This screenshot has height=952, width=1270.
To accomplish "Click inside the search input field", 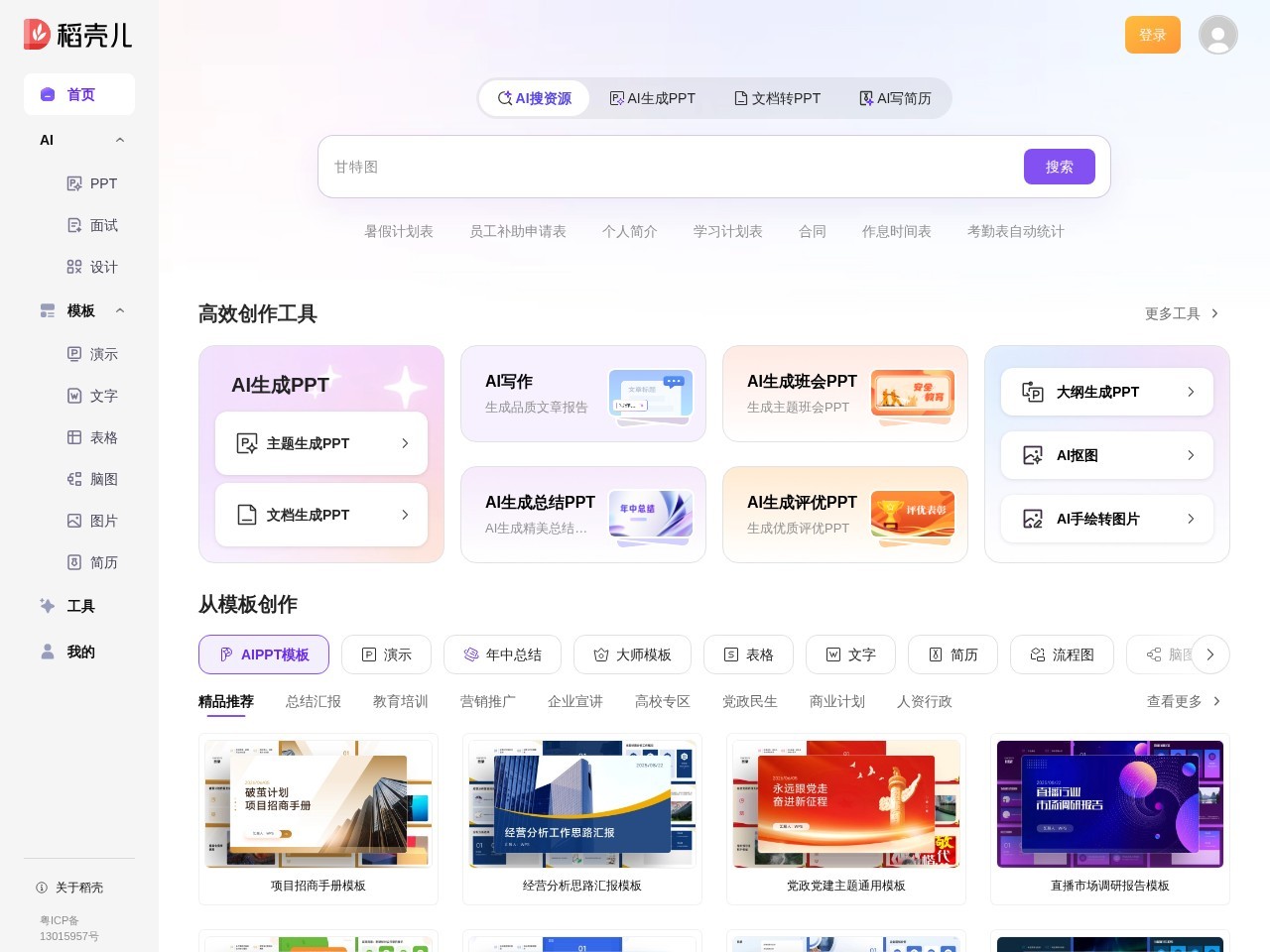I will [671, 167].
